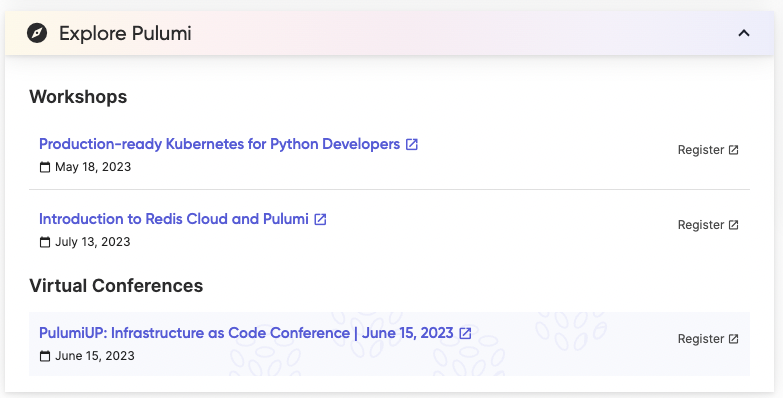
Task: Click calendar icon next to July 13, 2023
Action: click(x=45, y=242)
